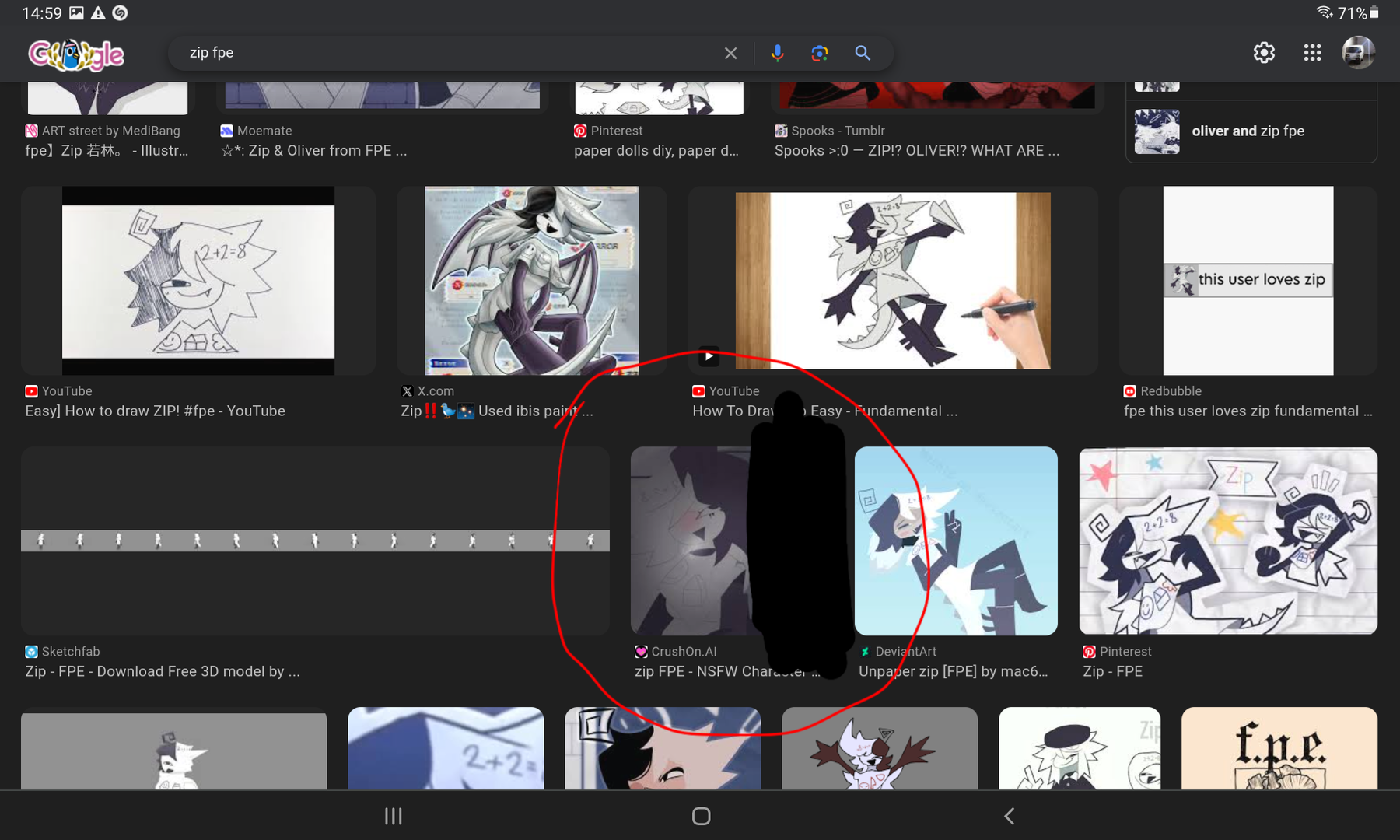Open the Pinterest 'Zip - FPE' result title
This screenshot has width=1400, height=840.
click(x=1112, y=671)
